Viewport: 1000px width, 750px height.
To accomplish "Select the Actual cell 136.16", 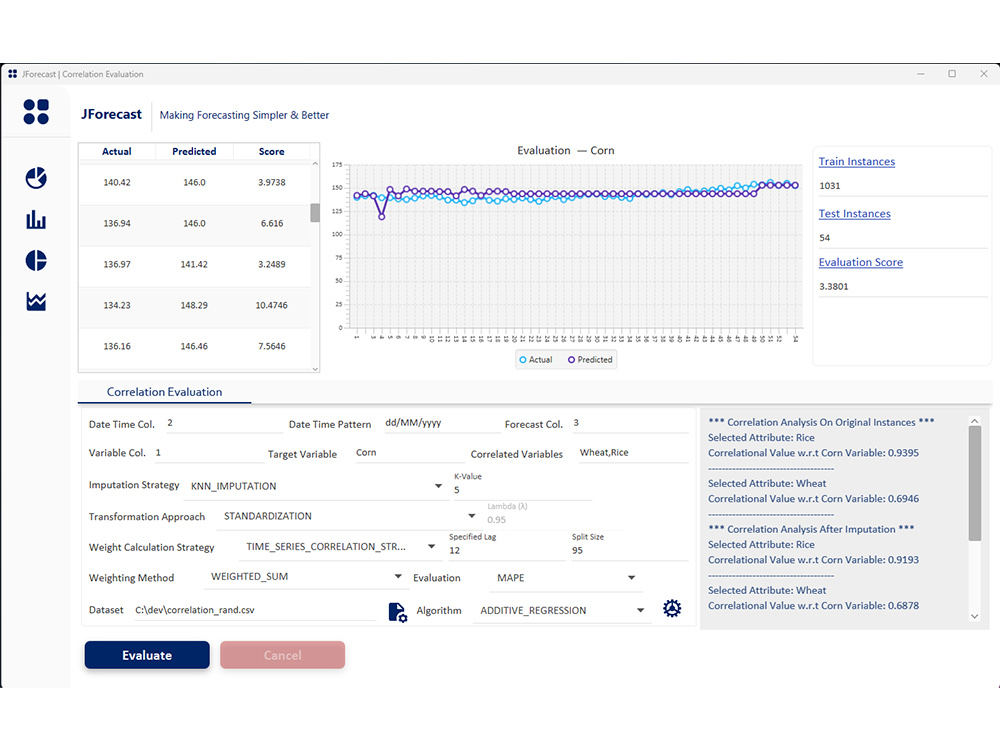I will 117,346.
